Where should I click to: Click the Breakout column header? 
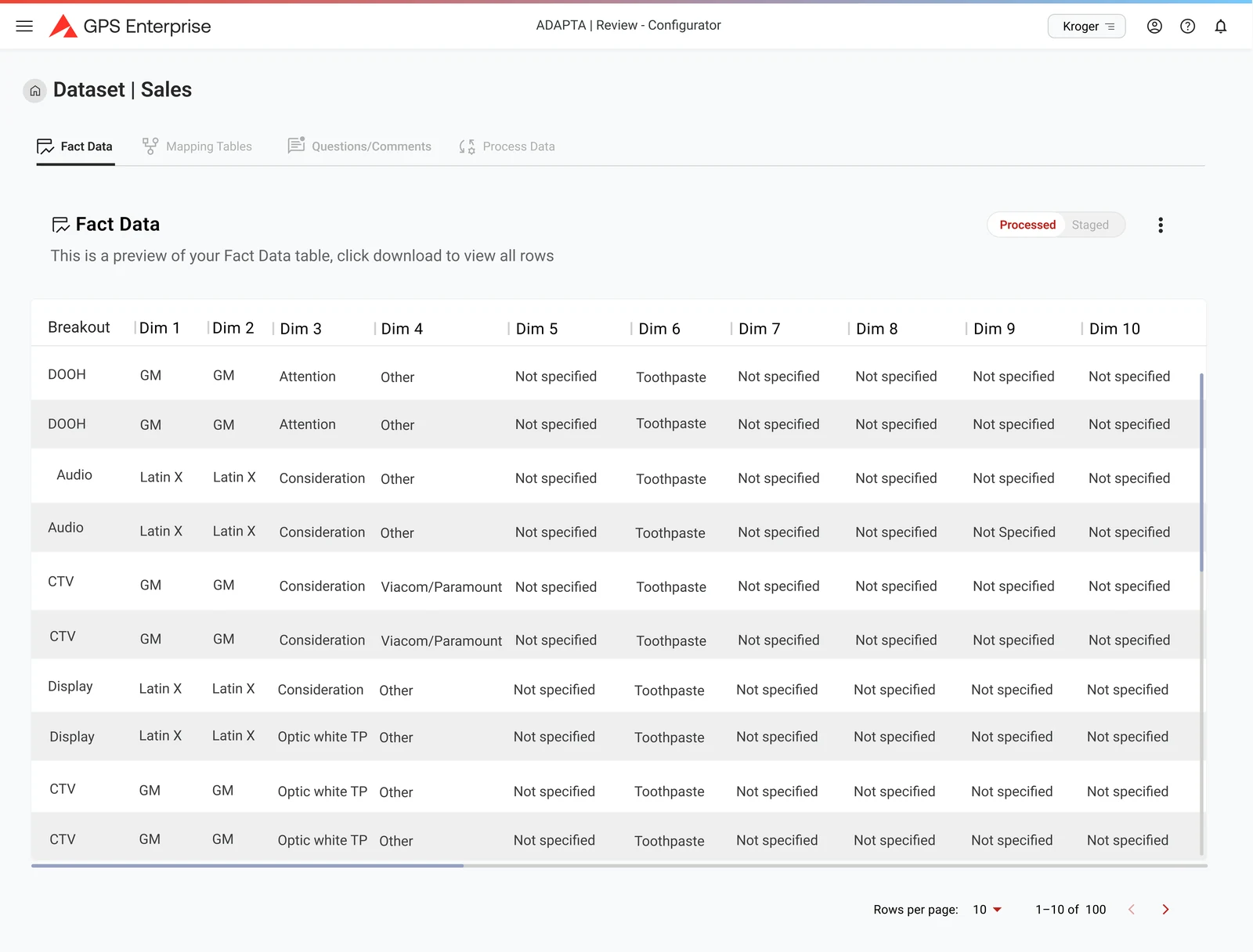[79, 327]
